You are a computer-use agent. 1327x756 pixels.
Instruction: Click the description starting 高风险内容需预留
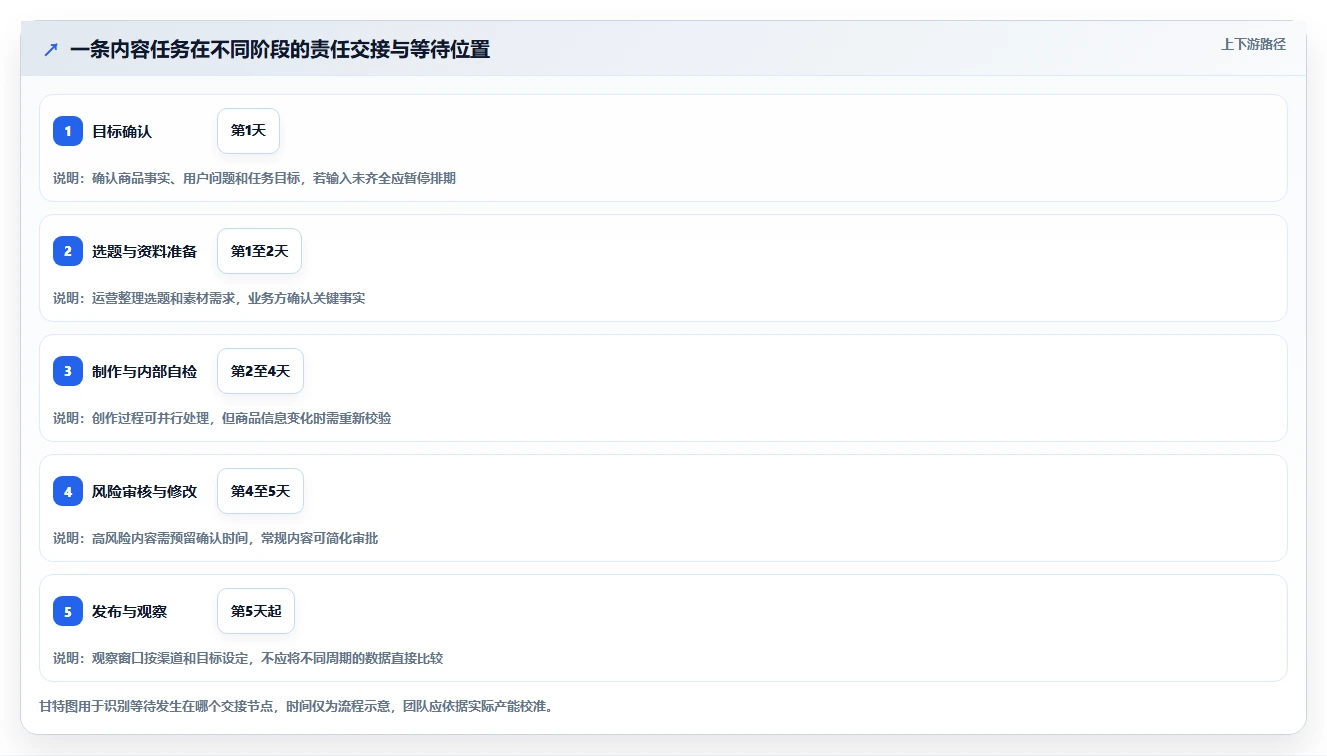click(x=215, y=538)
